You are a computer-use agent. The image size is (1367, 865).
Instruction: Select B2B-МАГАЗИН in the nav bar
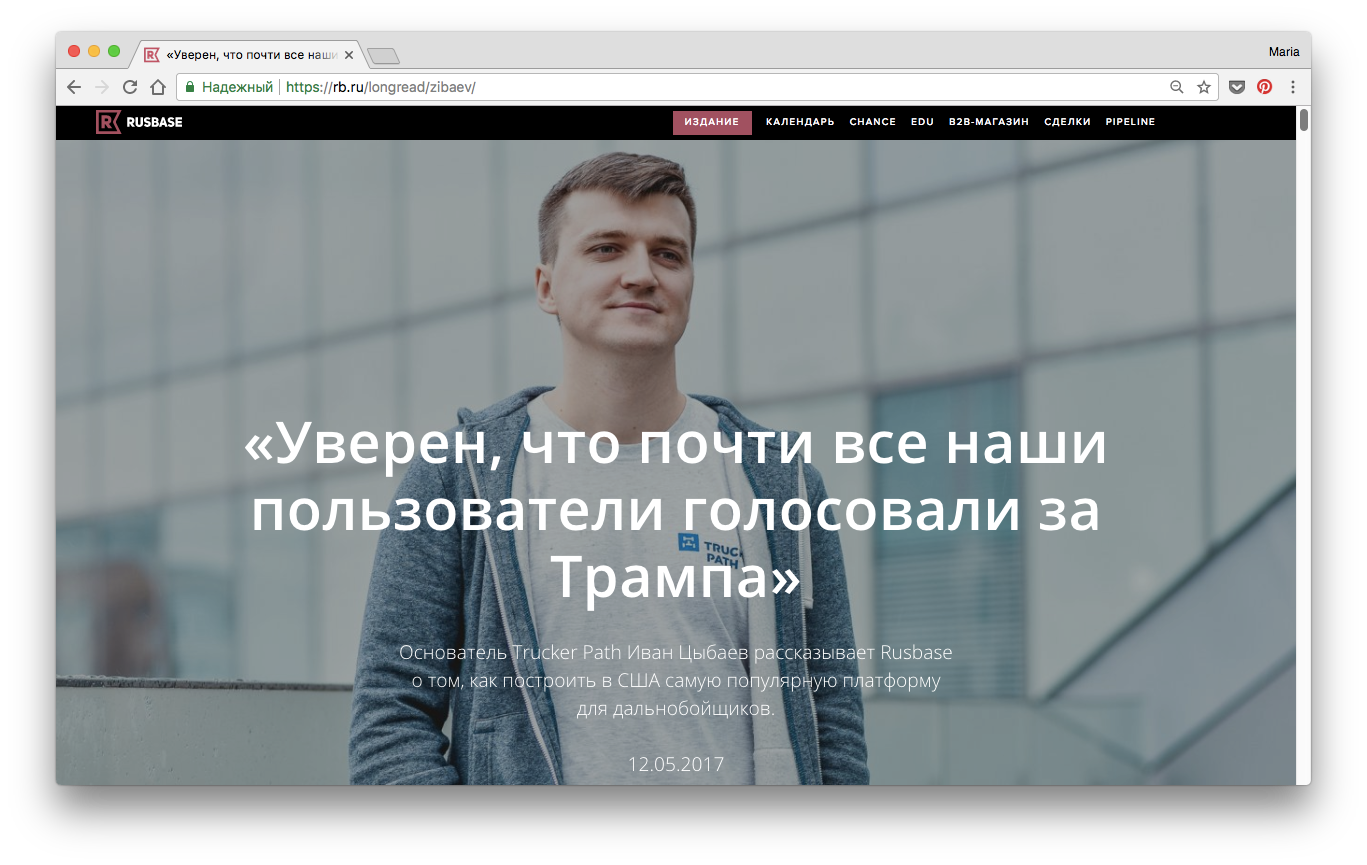click(x=989, y=122)
